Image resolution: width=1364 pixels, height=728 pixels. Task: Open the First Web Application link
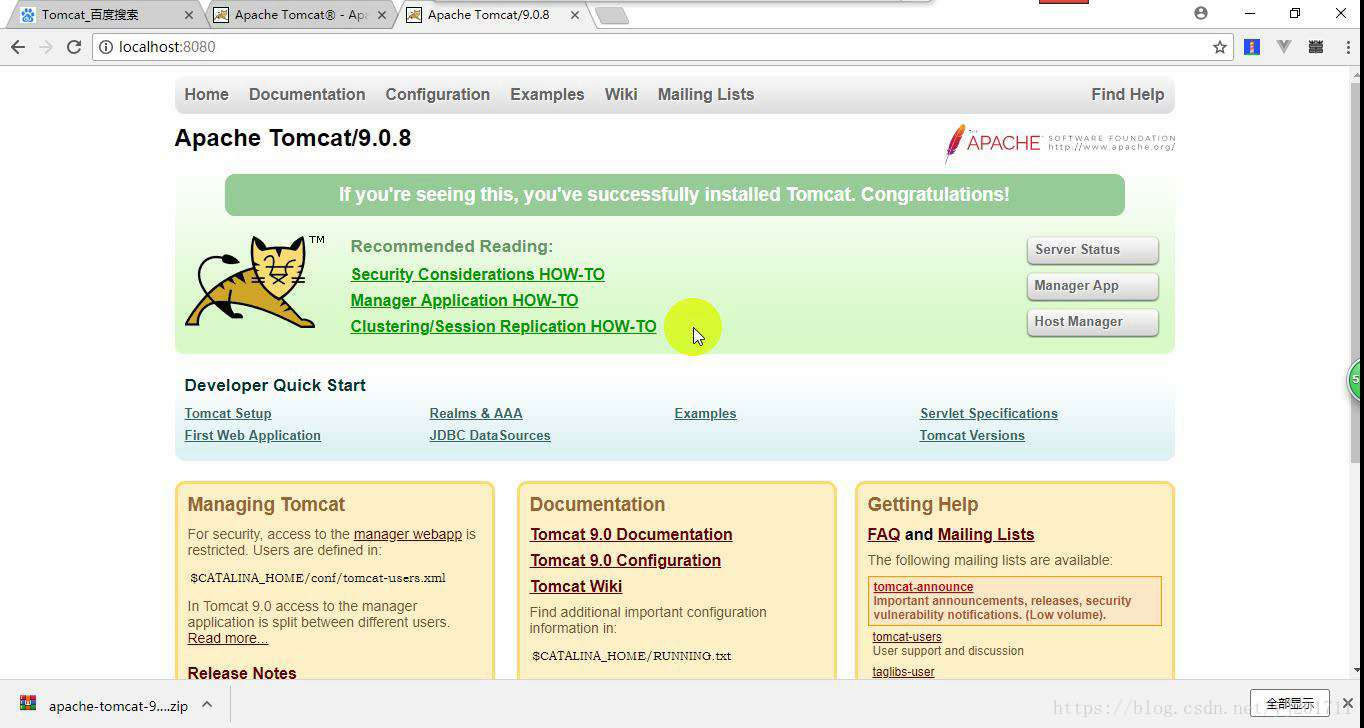tap(252, 435)
